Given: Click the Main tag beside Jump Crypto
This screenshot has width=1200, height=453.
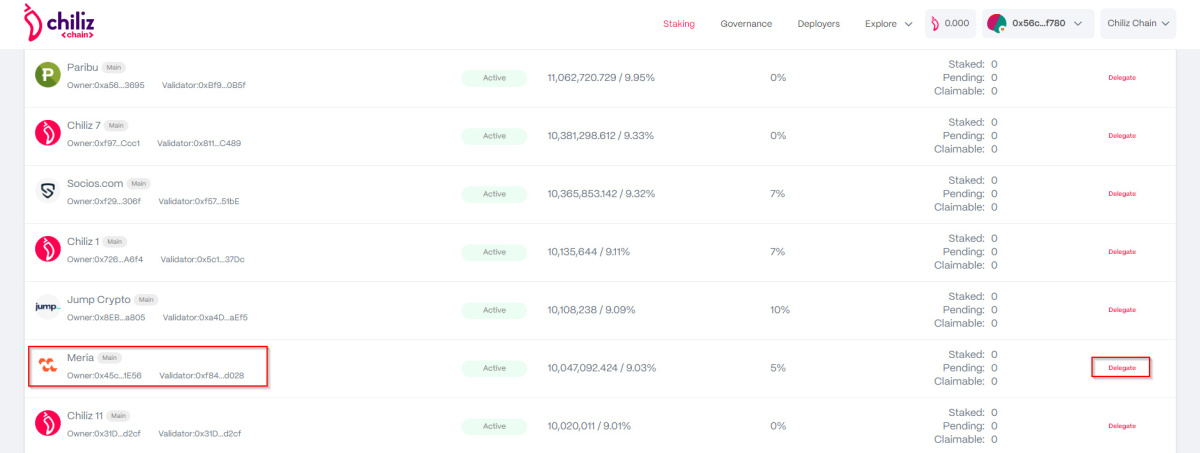Looking at the screenshot, I should (x=147, y=299).
